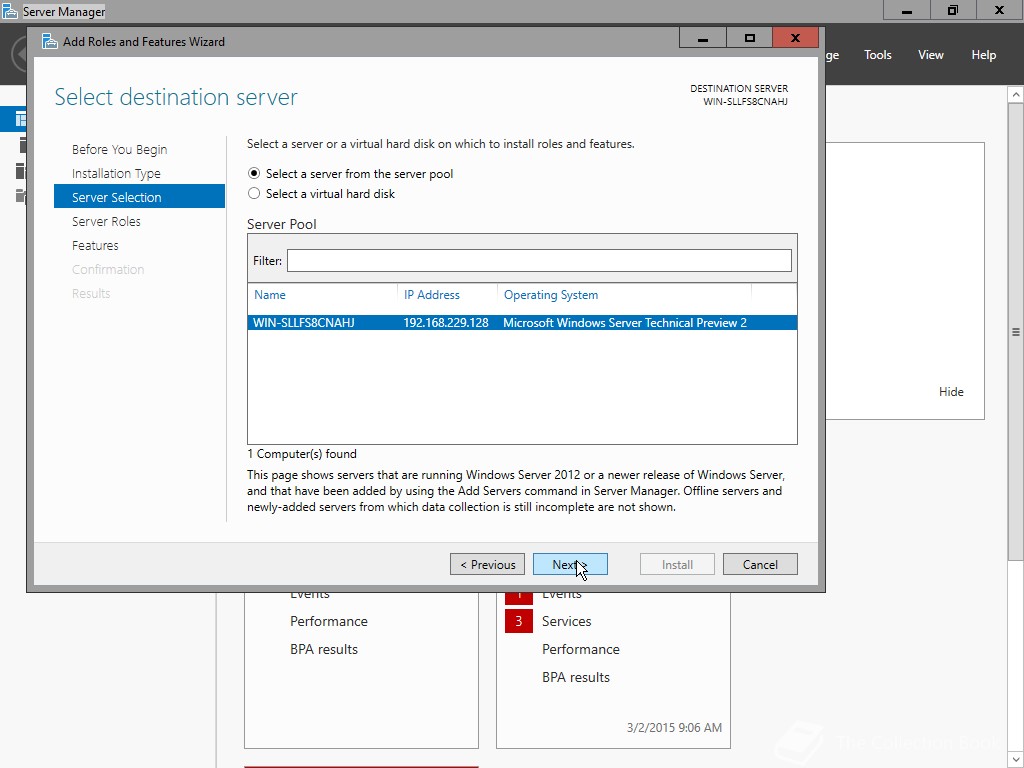The image size is (1024, 768).
Task: Click Hide link in Server Manager welcome tile
Action: [x=951, y=392]
